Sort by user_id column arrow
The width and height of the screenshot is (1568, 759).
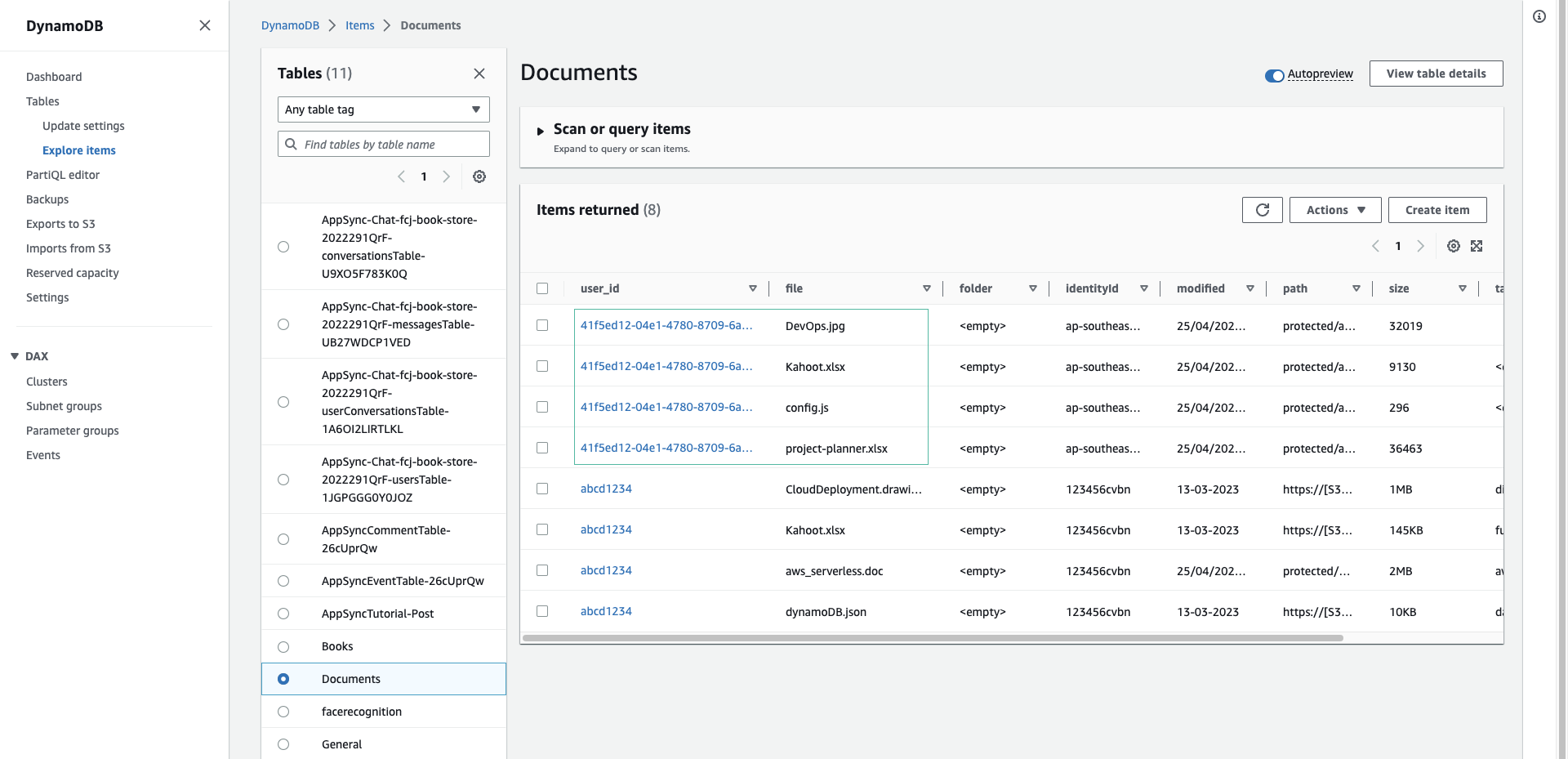click(x=753, y=288)
